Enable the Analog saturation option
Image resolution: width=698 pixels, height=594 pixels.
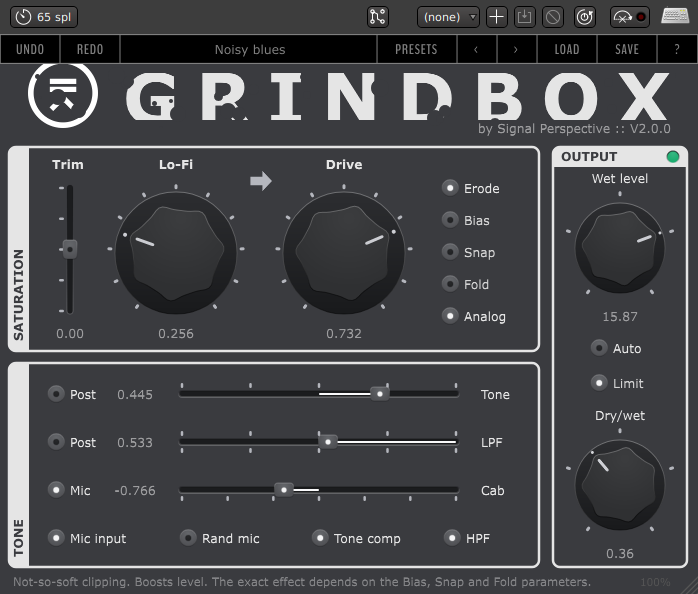coord(451,316)
